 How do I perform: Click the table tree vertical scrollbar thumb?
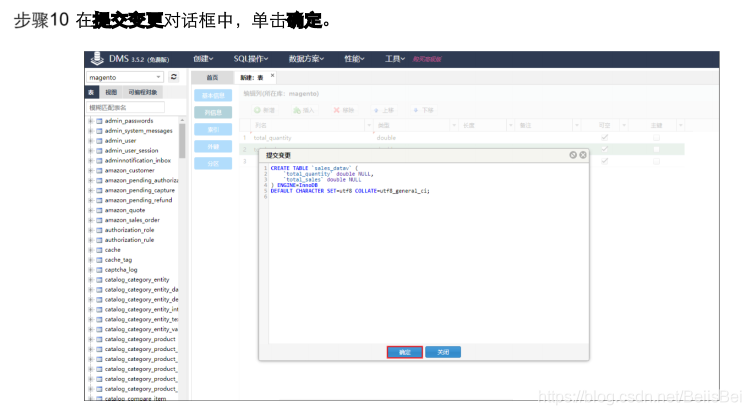coord(182,140)
